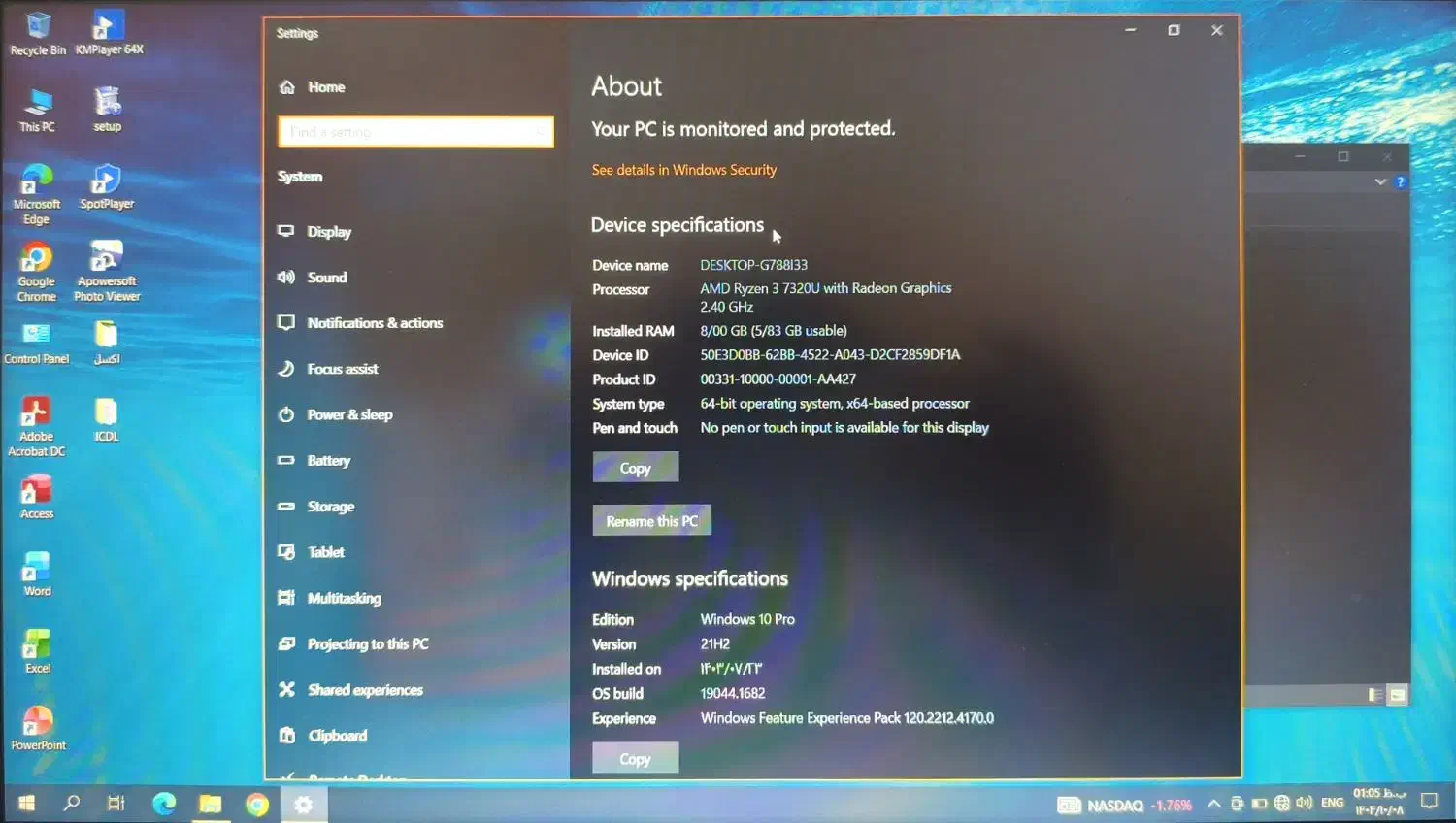Select the Access desktop shortcut

[37, 497]
